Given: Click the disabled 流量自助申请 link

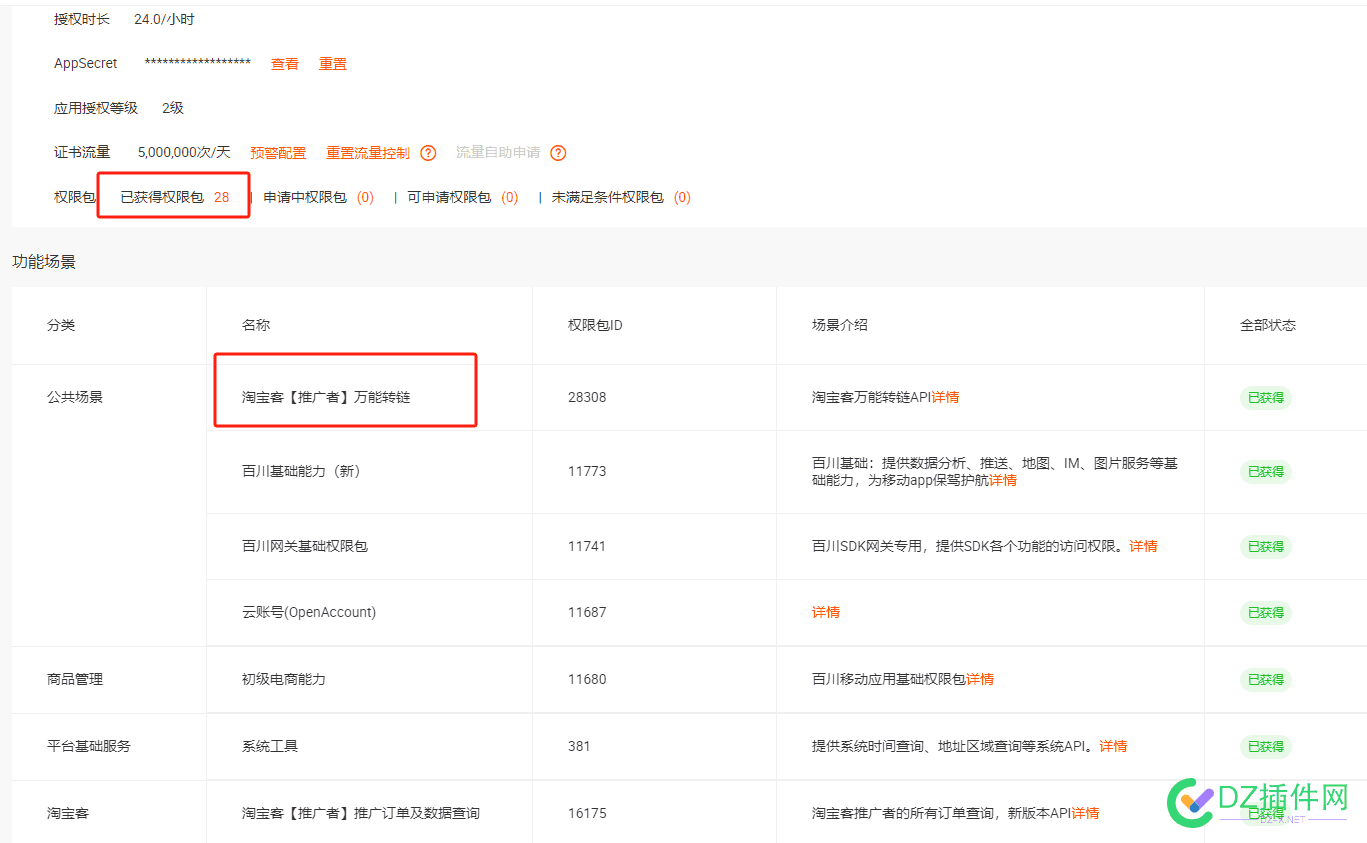Looking at the screenshot, I should point(498,153).
